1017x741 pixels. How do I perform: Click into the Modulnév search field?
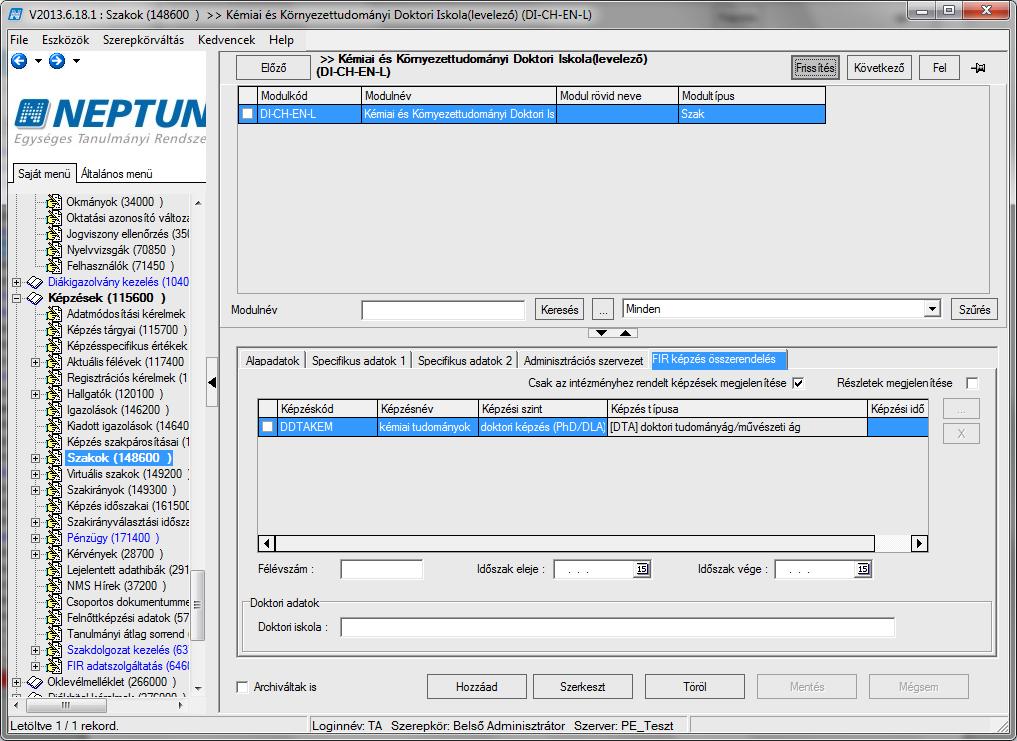443,310
